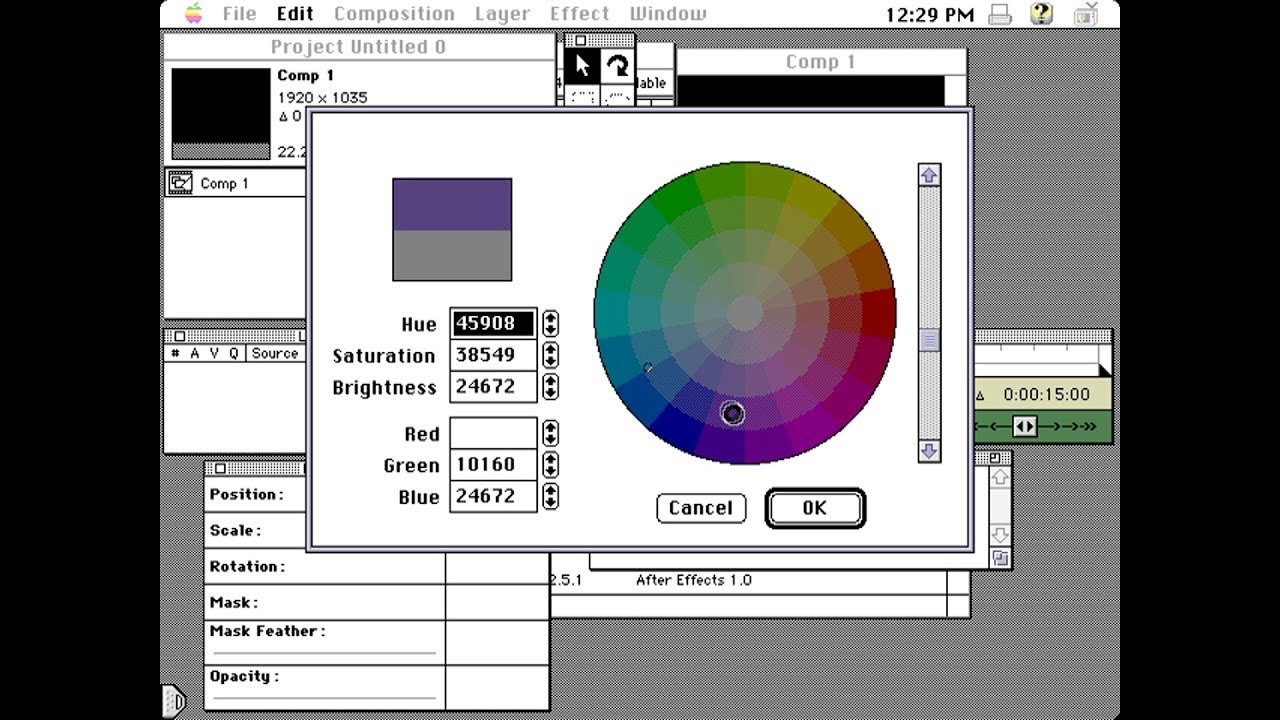1280x720 pixels.
Task: Click the Mask property row
Action: [x=377, y=602]
